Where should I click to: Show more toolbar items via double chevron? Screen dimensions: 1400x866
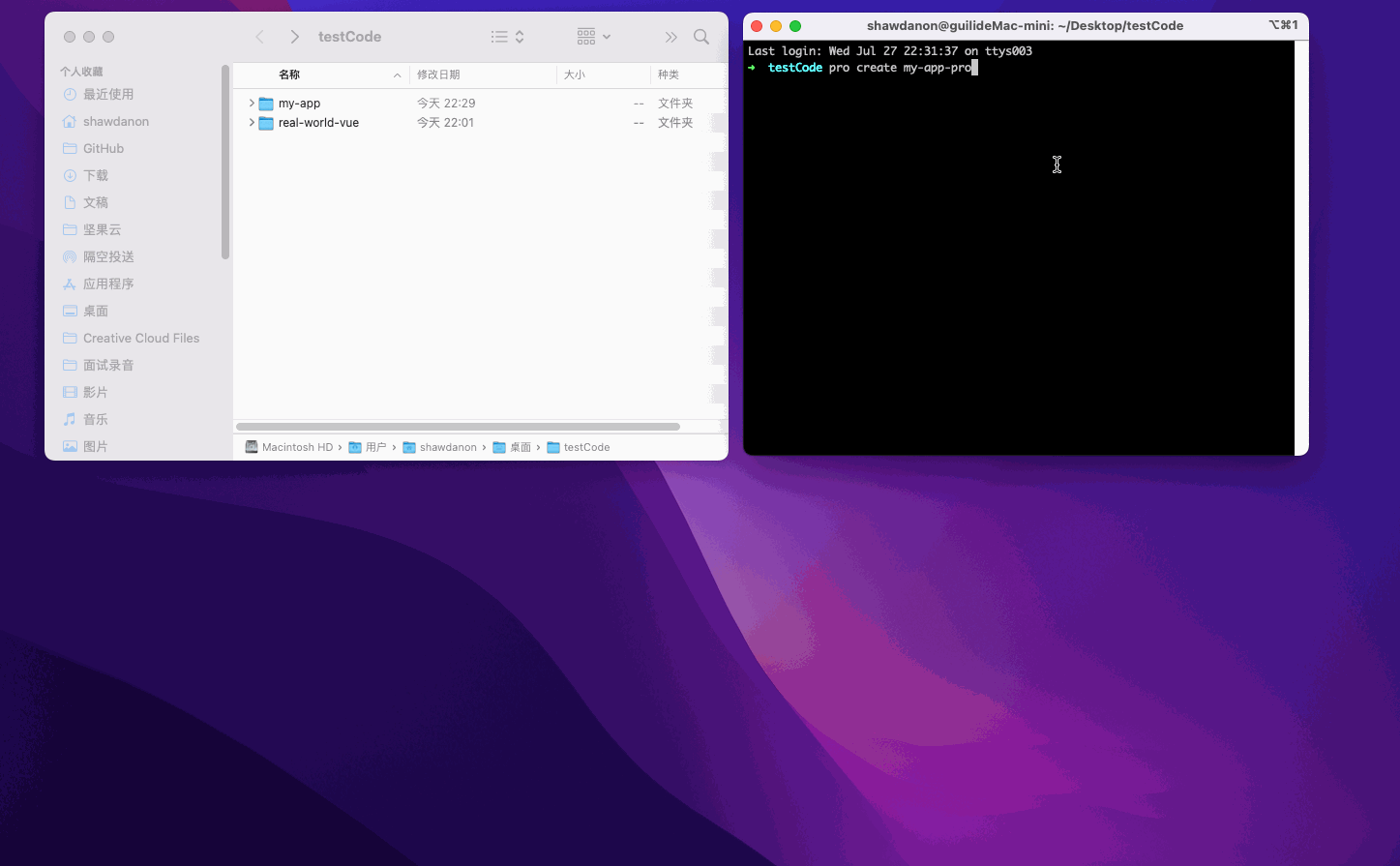click(x=670, y=37)
